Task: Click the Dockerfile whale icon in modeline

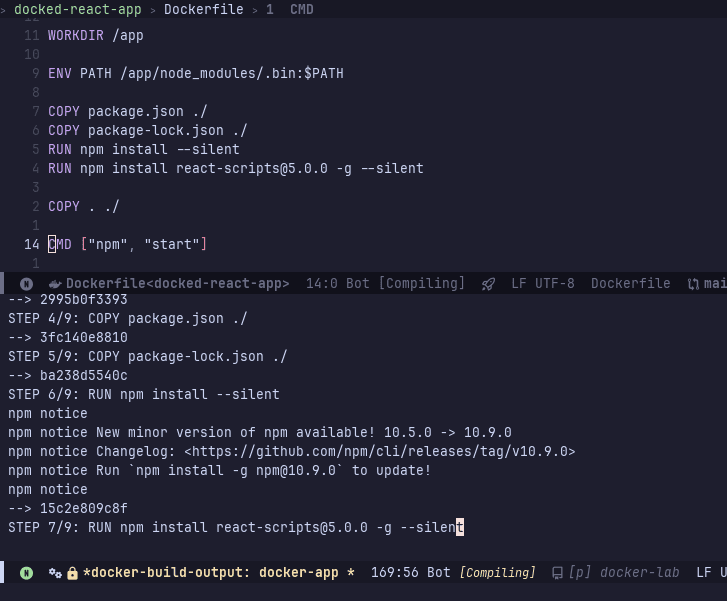Action: pos(55,284)
